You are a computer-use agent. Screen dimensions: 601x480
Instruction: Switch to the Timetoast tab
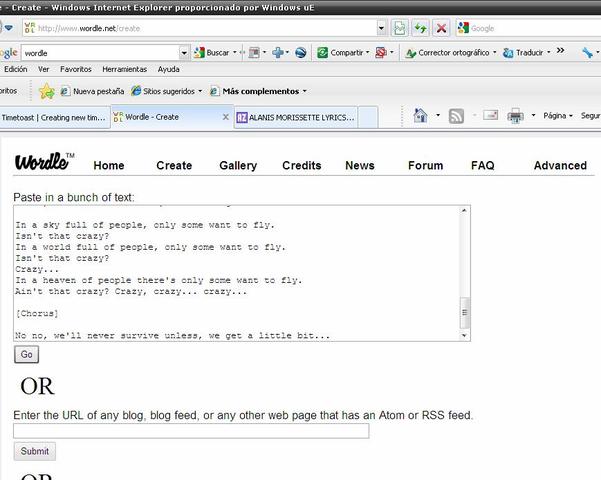[x=54, y=118]
